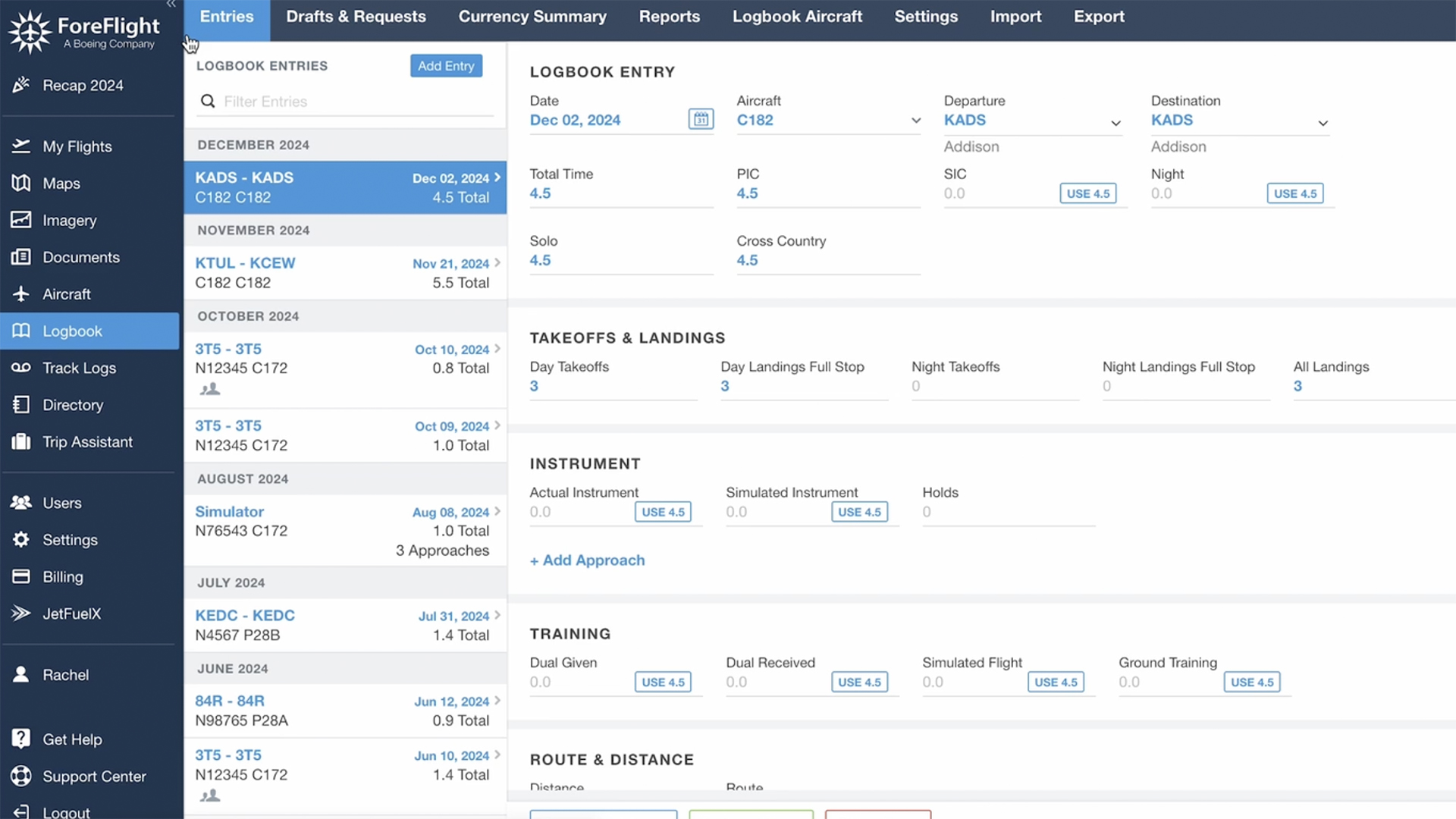
Task: Expand the Aircraft C182 dropdown
Action: click(x=915, y=121)
